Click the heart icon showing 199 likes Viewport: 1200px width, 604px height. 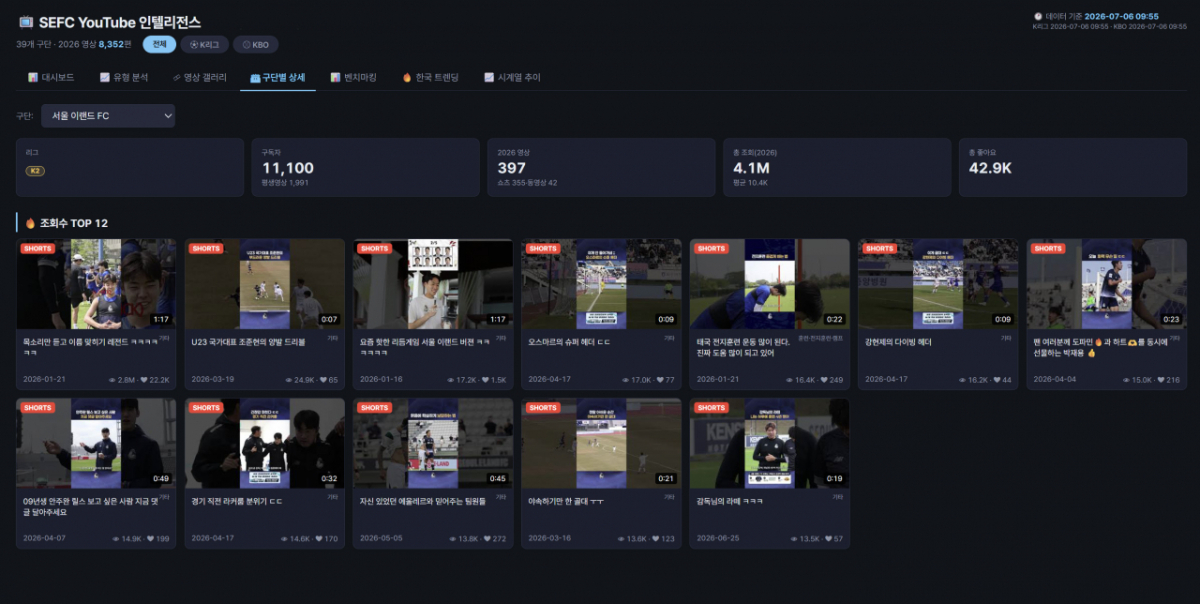click(x=150, y=540)
